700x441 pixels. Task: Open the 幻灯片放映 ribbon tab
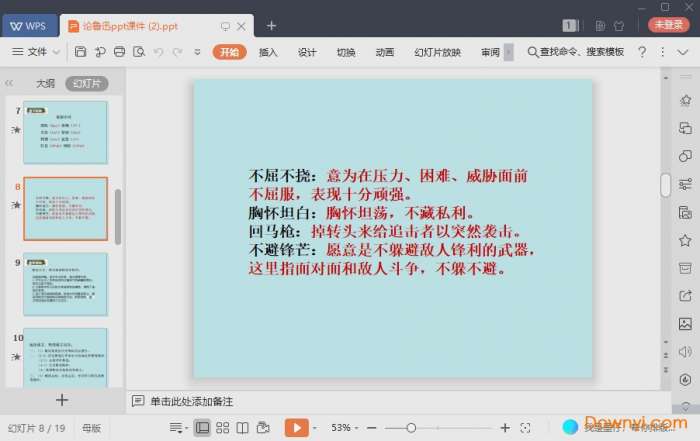pyautogui.click(x=438, y=52)
